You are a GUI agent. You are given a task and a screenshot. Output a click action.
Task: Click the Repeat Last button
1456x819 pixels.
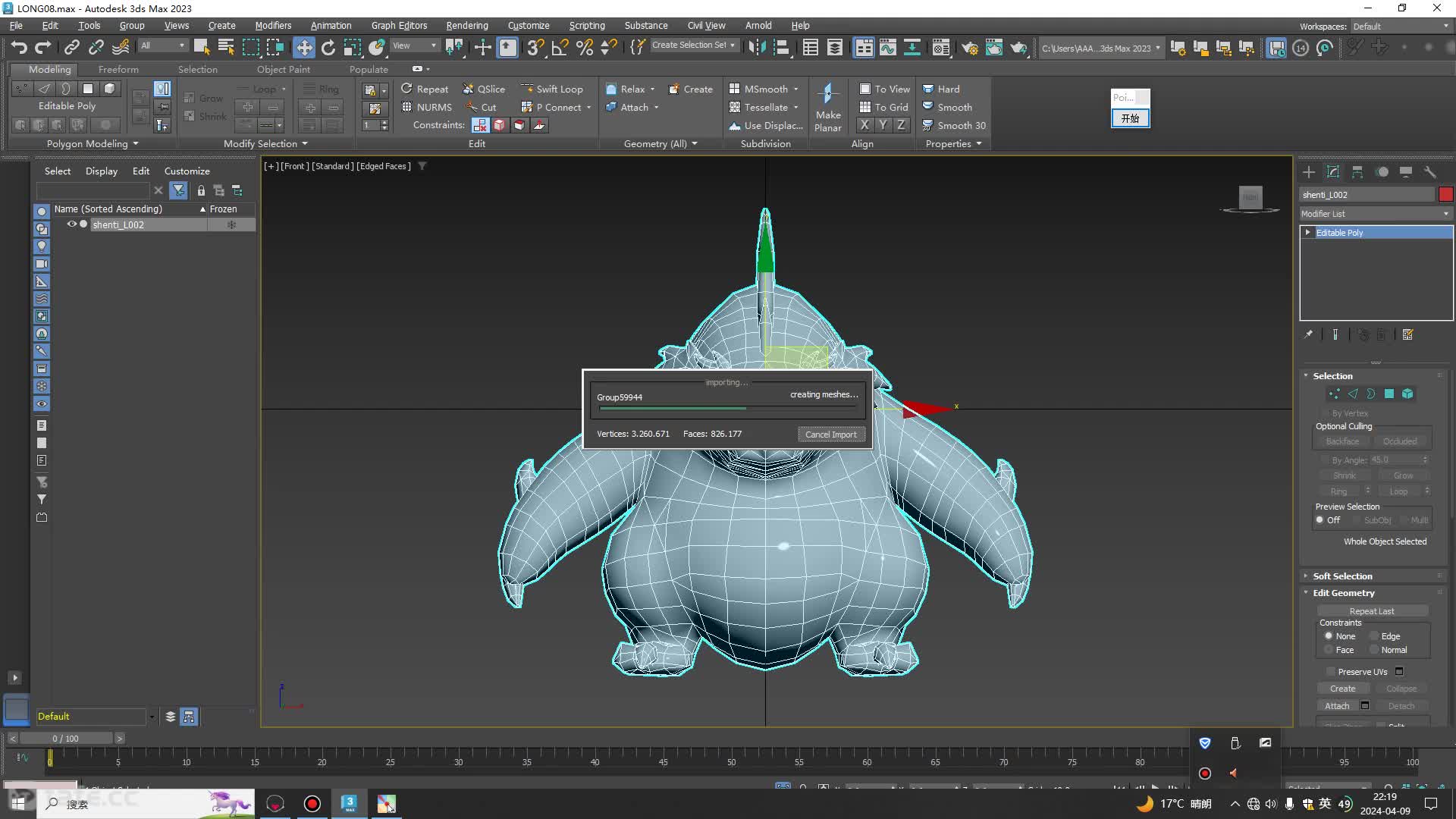coord(1372,611)
